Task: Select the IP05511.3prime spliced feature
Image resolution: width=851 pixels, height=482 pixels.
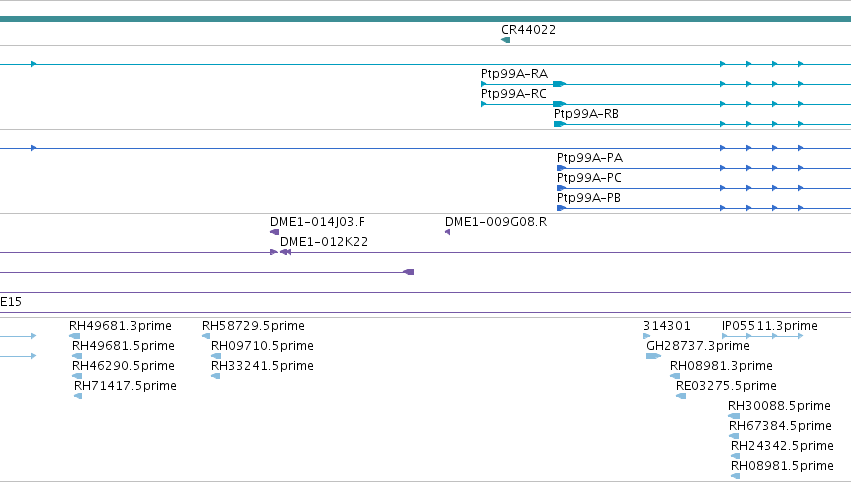Action: click(x=763, y=336)
